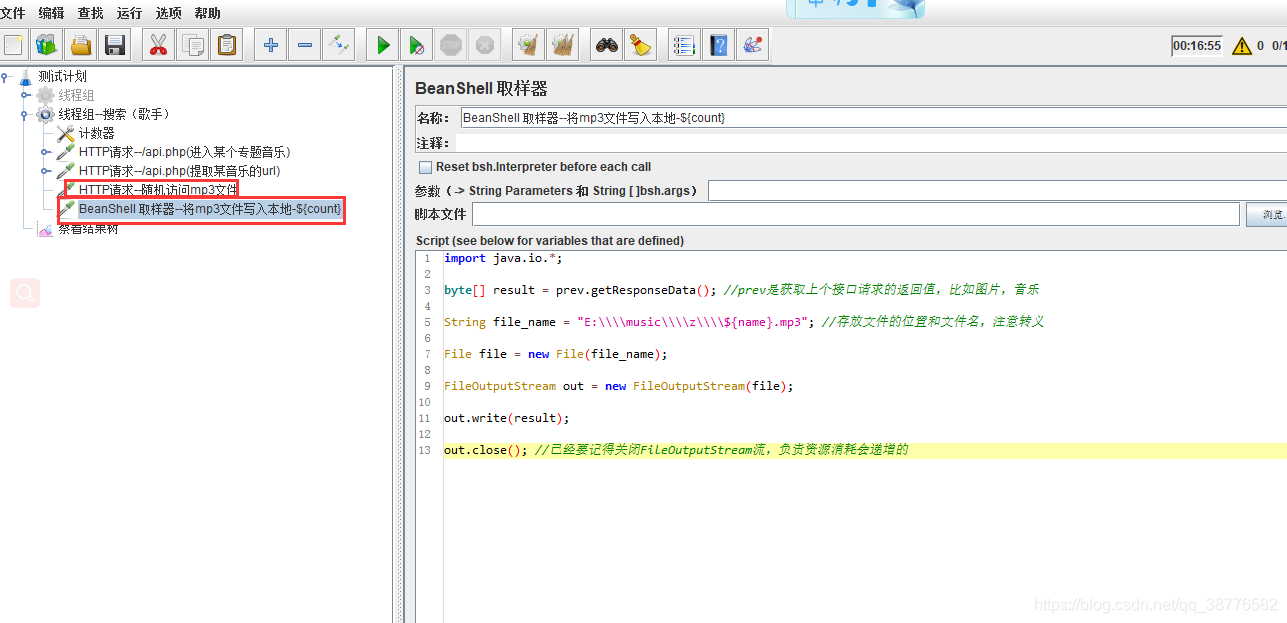Expand the disabled 线程组 node handle

(x=26, y=95)
